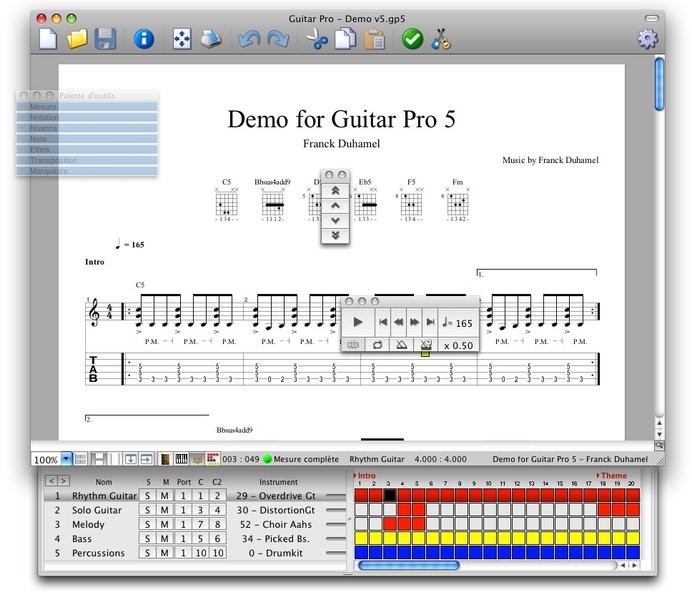The width and height of the screenshot is (692, 600).
Task: Create a new document with the blank page icon
Action: (48, 39)
